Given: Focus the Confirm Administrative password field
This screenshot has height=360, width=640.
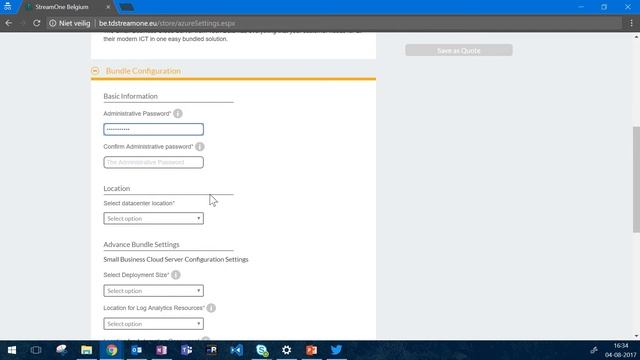Looking at the screenshot, I should coord(153,162).
